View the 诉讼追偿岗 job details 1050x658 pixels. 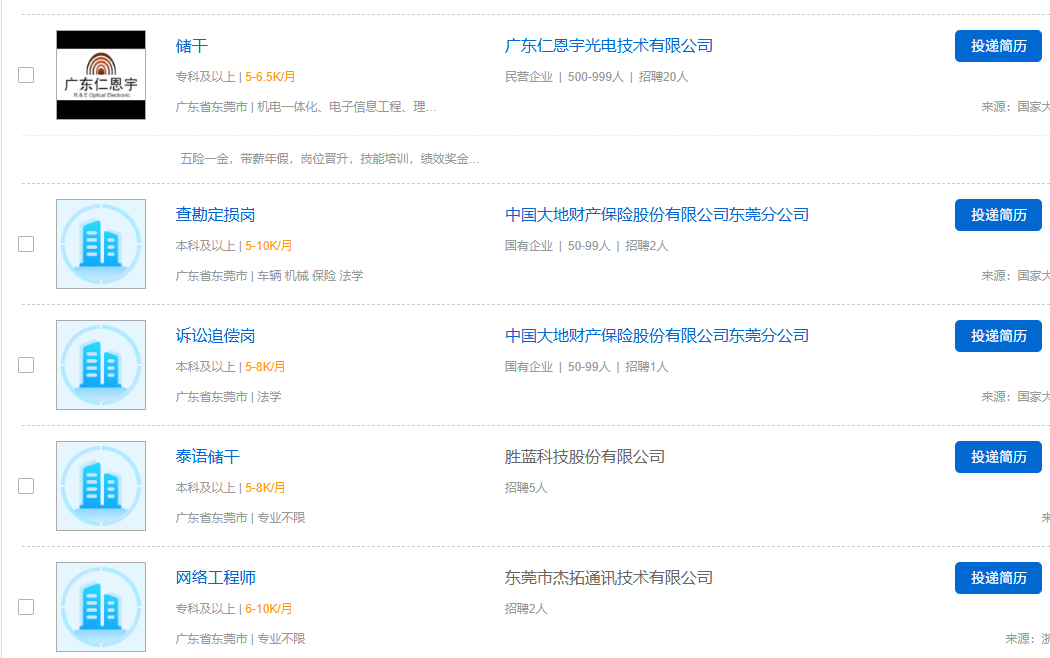[x=216, y=336]
